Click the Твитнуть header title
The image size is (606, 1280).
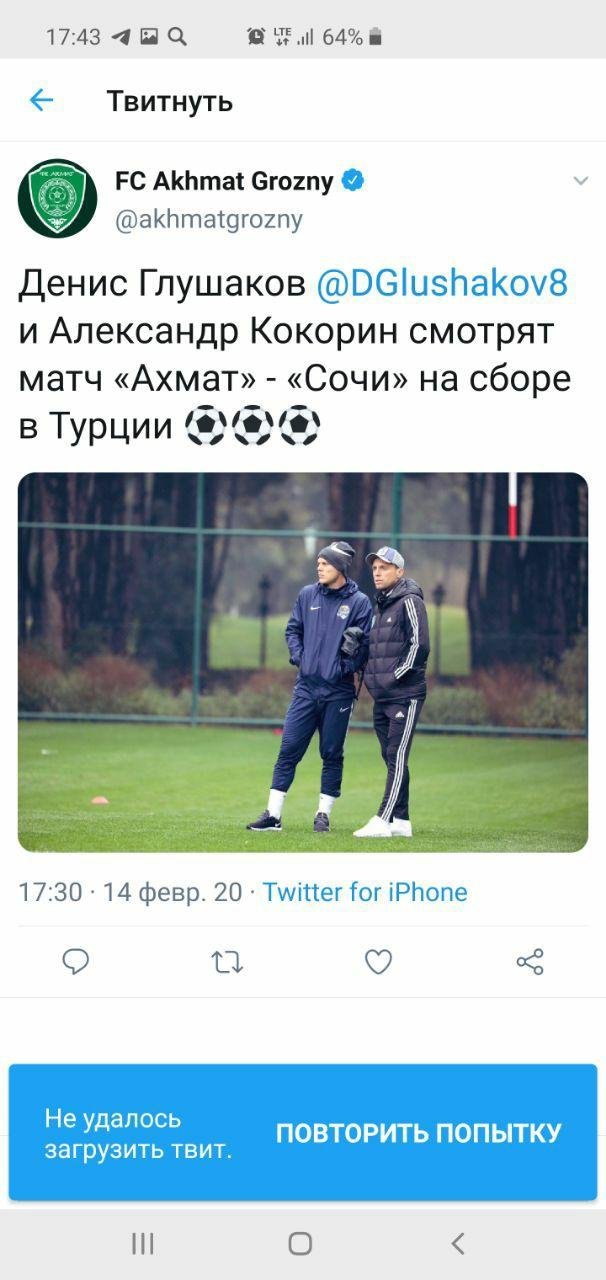[x=170, y=101]
